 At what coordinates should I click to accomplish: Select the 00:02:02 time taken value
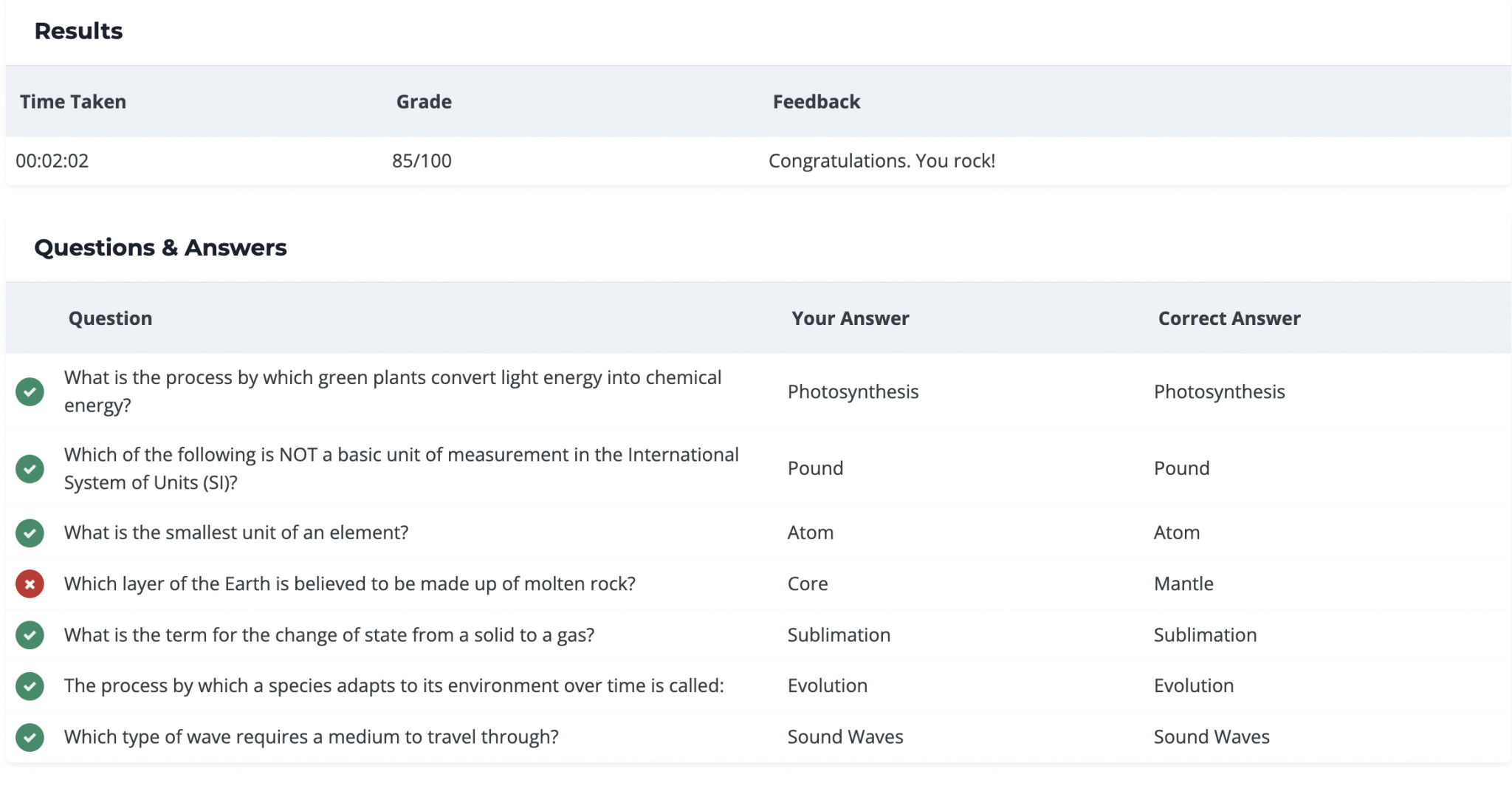(52, 160)
